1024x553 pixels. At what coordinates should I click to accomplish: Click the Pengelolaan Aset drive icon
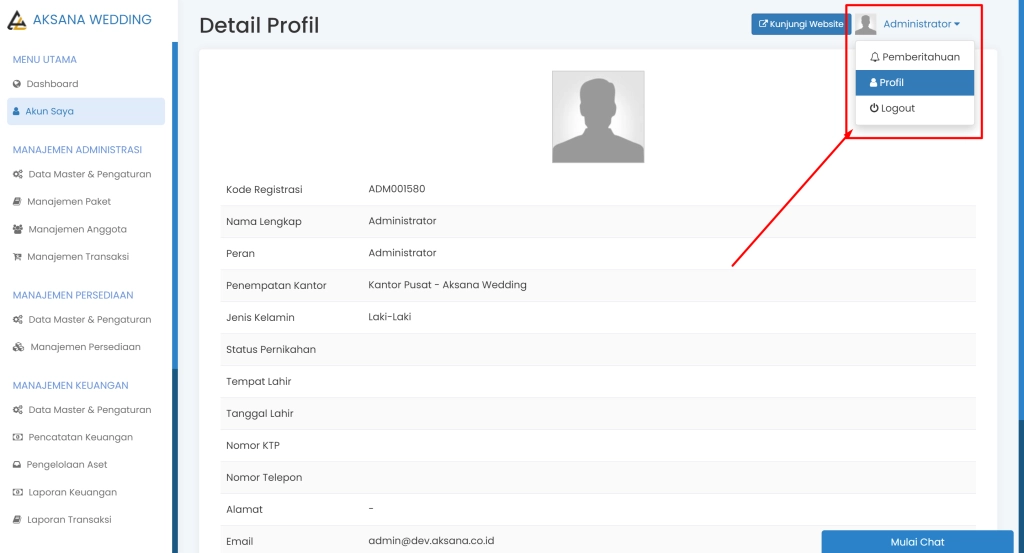[x=17, y=465]
